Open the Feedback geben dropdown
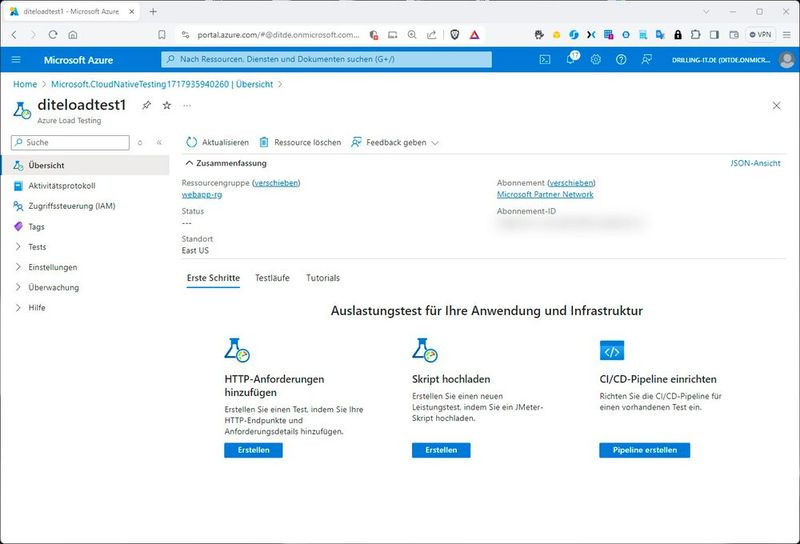Screen dimensions: 800x544 394,142
